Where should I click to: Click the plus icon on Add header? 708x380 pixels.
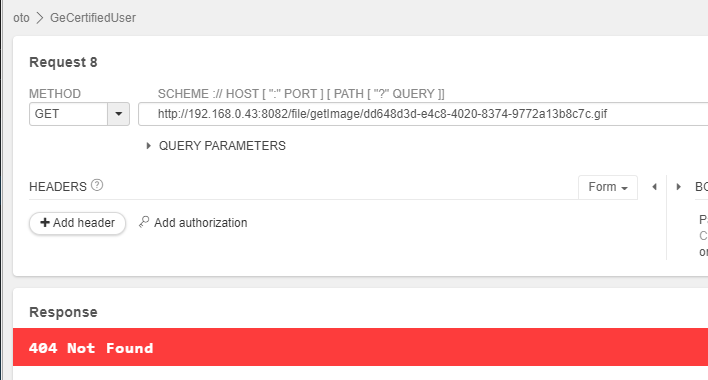click(45, 222)
